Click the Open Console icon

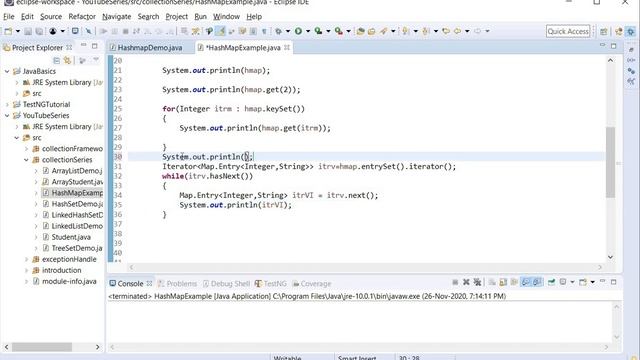coord(582,282)
